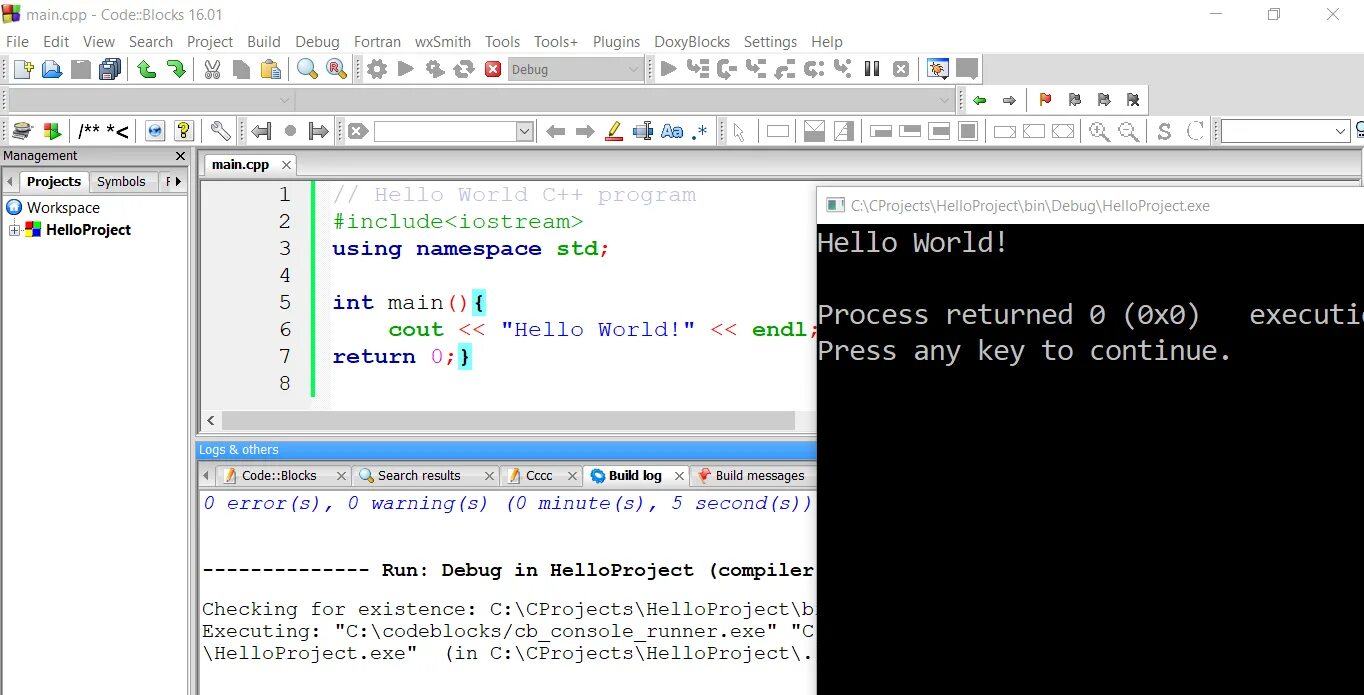This screenshot has height=695, width=1364.
Task: Toggle Match case Aa search option
Action: [672, 131]
